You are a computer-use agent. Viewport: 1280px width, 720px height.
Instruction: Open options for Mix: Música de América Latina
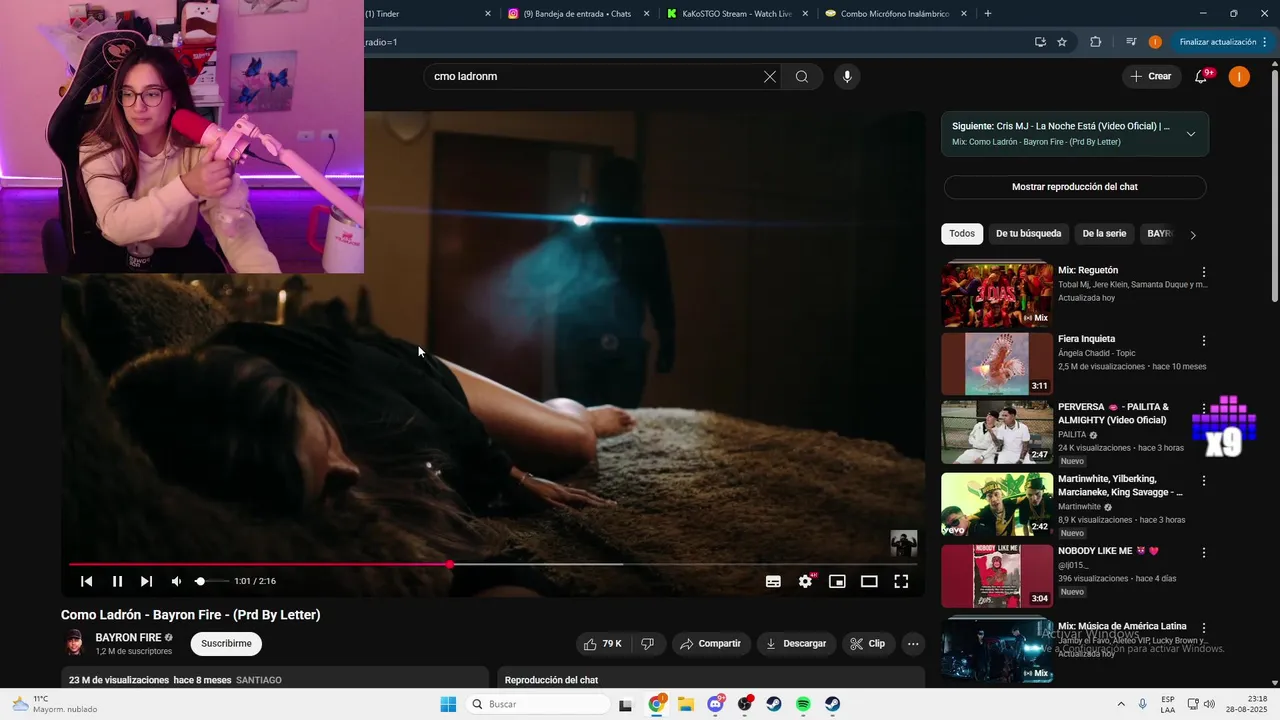1204,628
